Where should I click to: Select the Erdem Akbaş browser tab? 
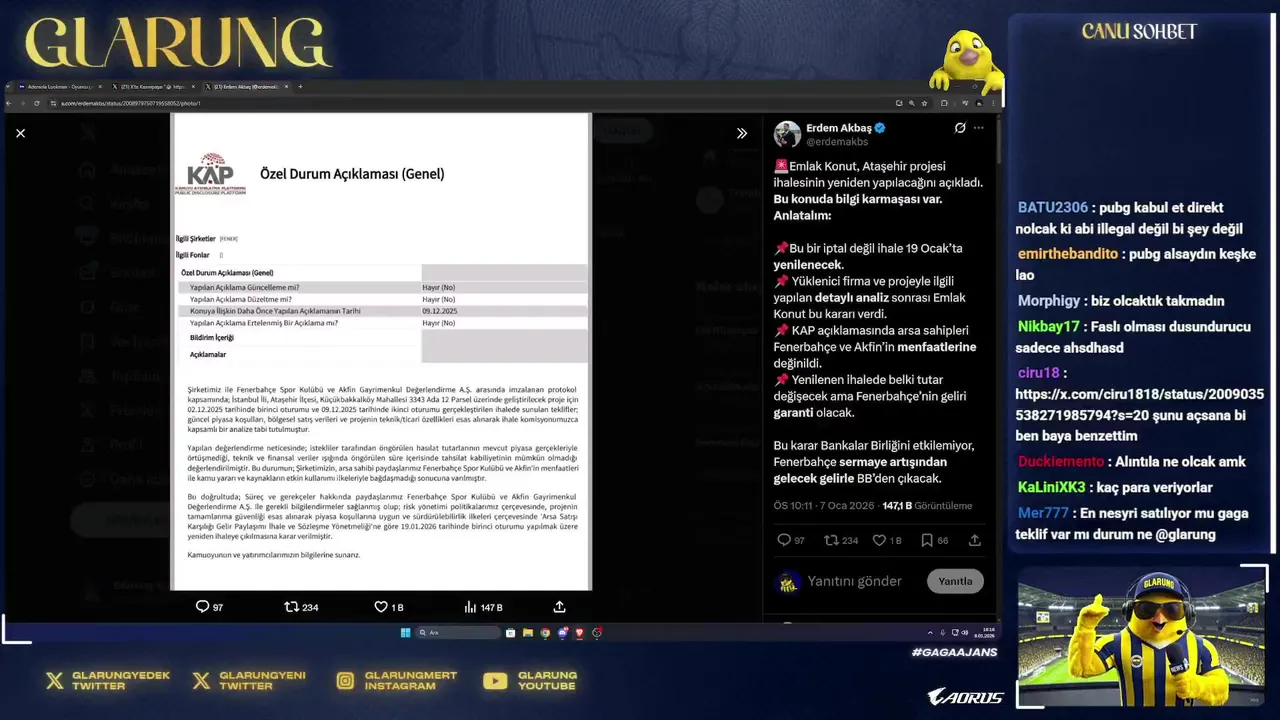(x=245, y=87)
